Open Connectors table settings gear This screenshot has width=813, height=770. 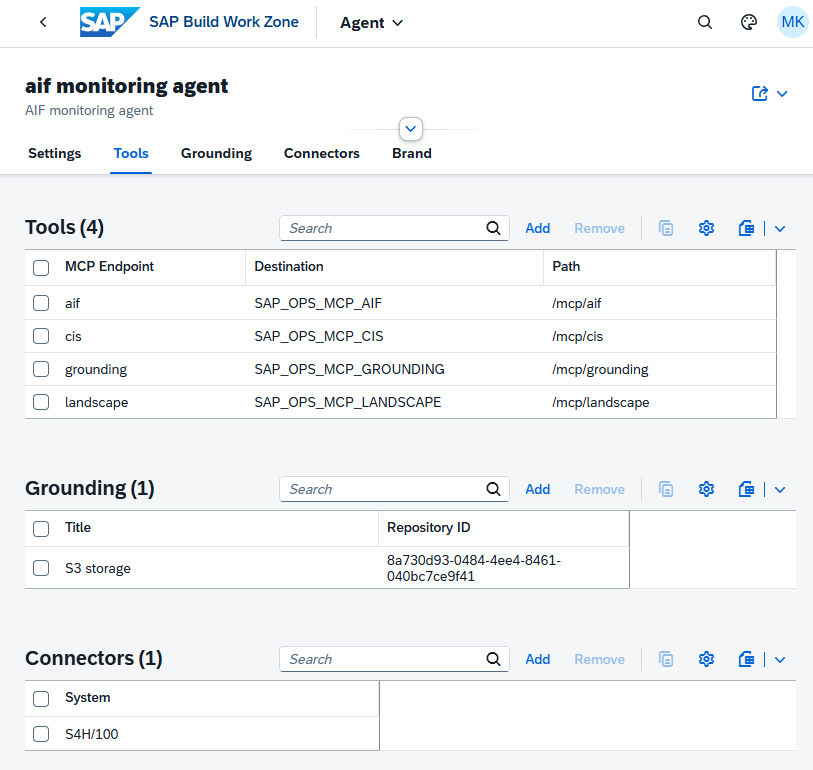tap(706, 659)
